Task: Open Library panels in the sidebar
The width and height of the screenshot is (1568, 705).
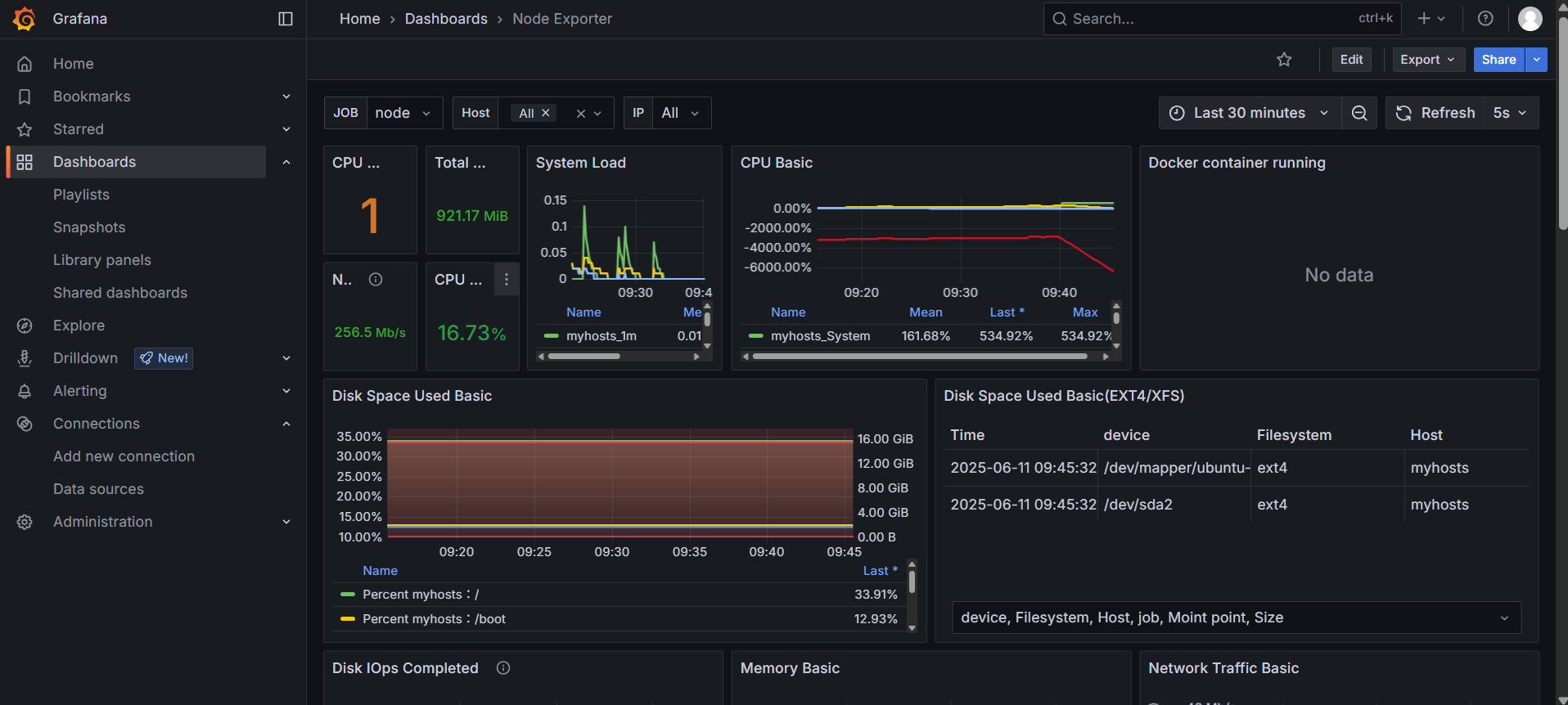Action: [x=102, y=260]
